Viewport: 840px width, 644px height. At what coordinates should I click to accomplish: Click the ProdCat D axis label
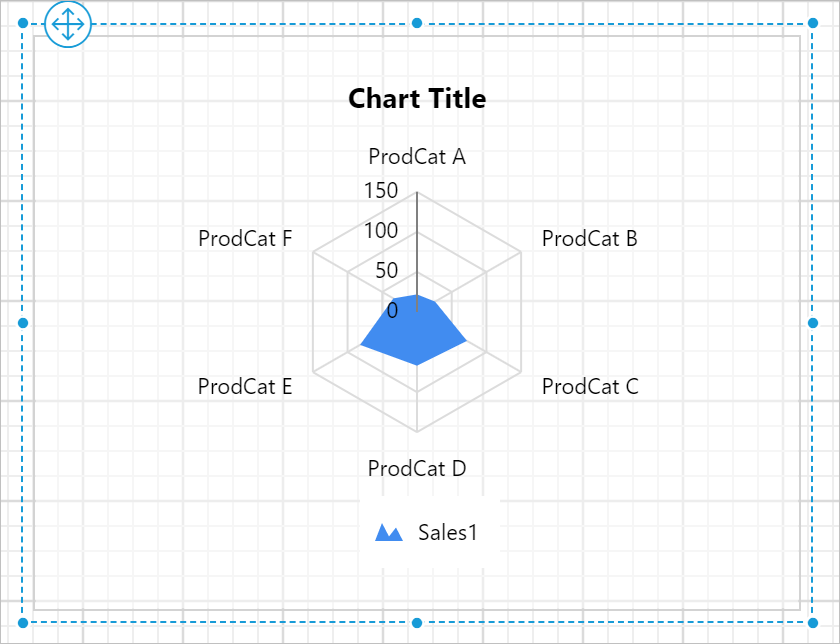(419, 468)
